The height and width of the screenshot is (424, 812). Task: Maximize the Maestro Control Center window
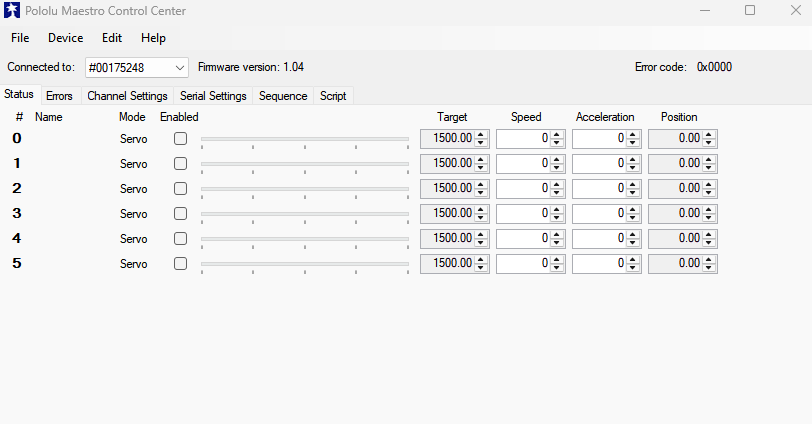(750, 10)
